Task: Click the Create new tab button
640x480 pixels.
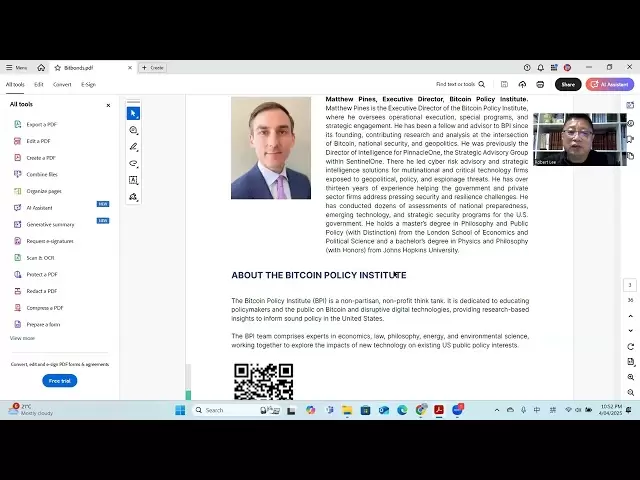Action: pos(153,68)
